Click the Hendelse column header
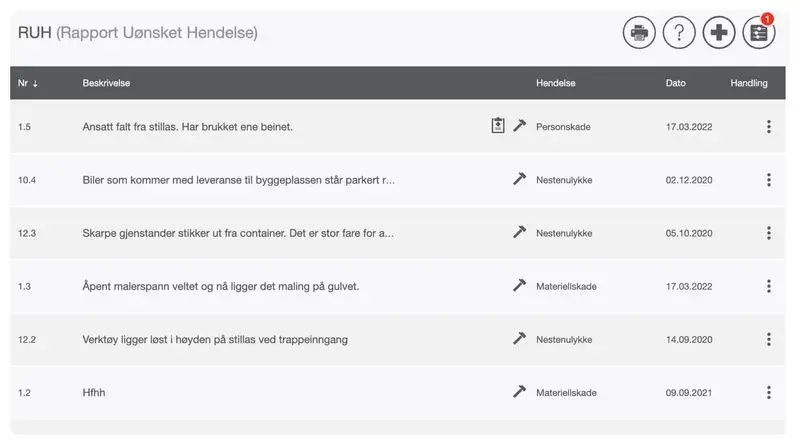 coord(556,83)
